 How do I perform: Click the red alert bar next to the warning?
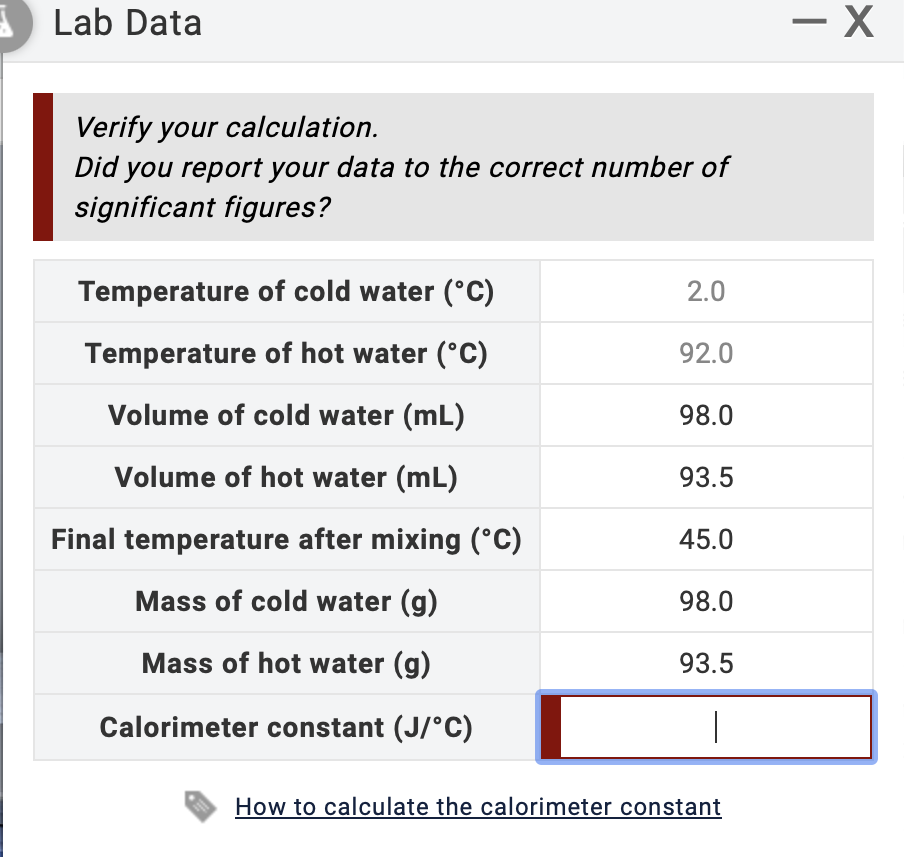click(x=41, y=167)
